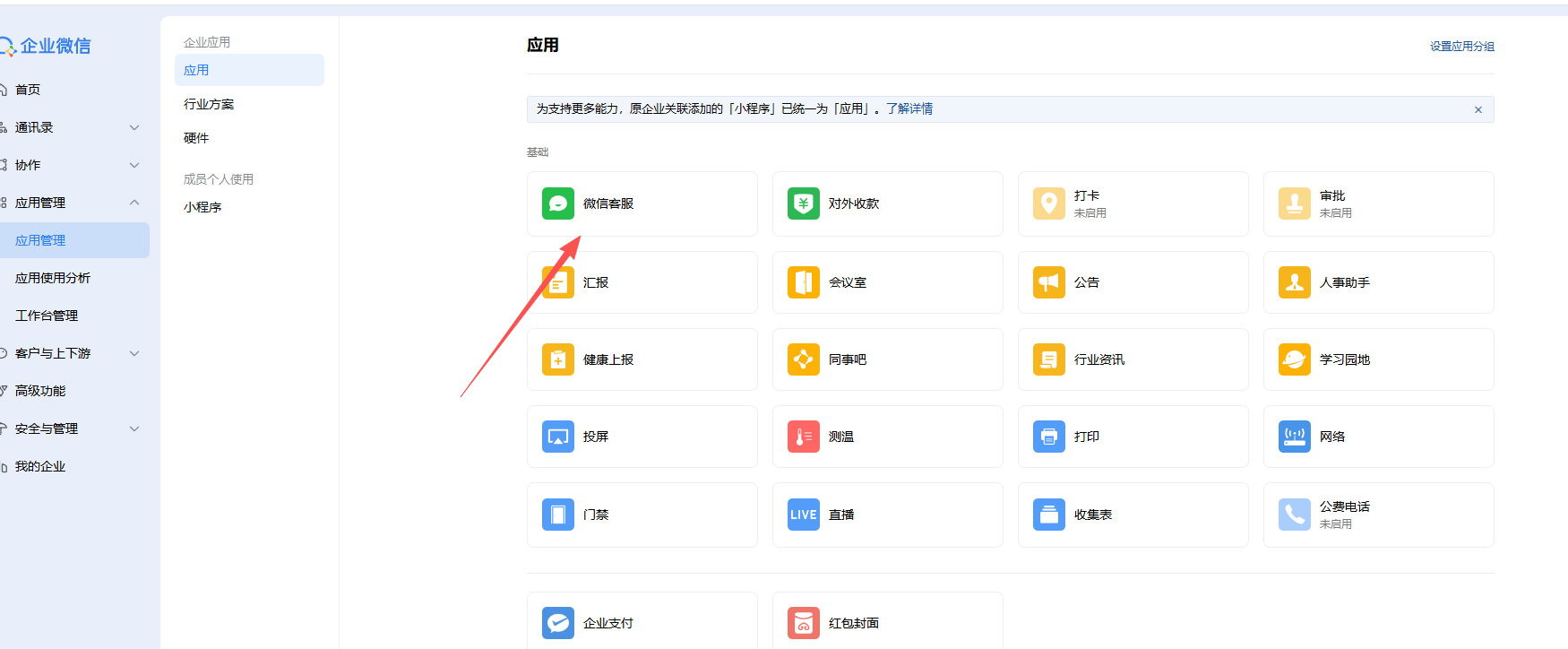Click the 企业支付 card label

point(608,623)
